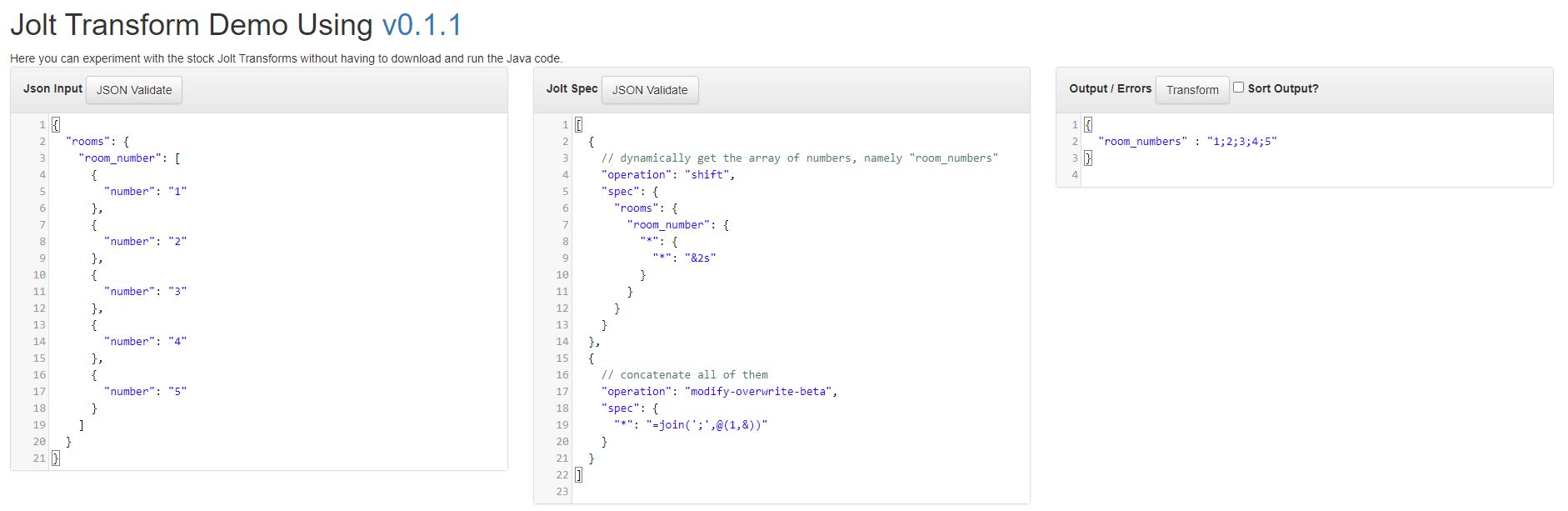Click line number 15 in Jolt Spec gutter
The image size is (1568, 511).
(x=562, y=358)
